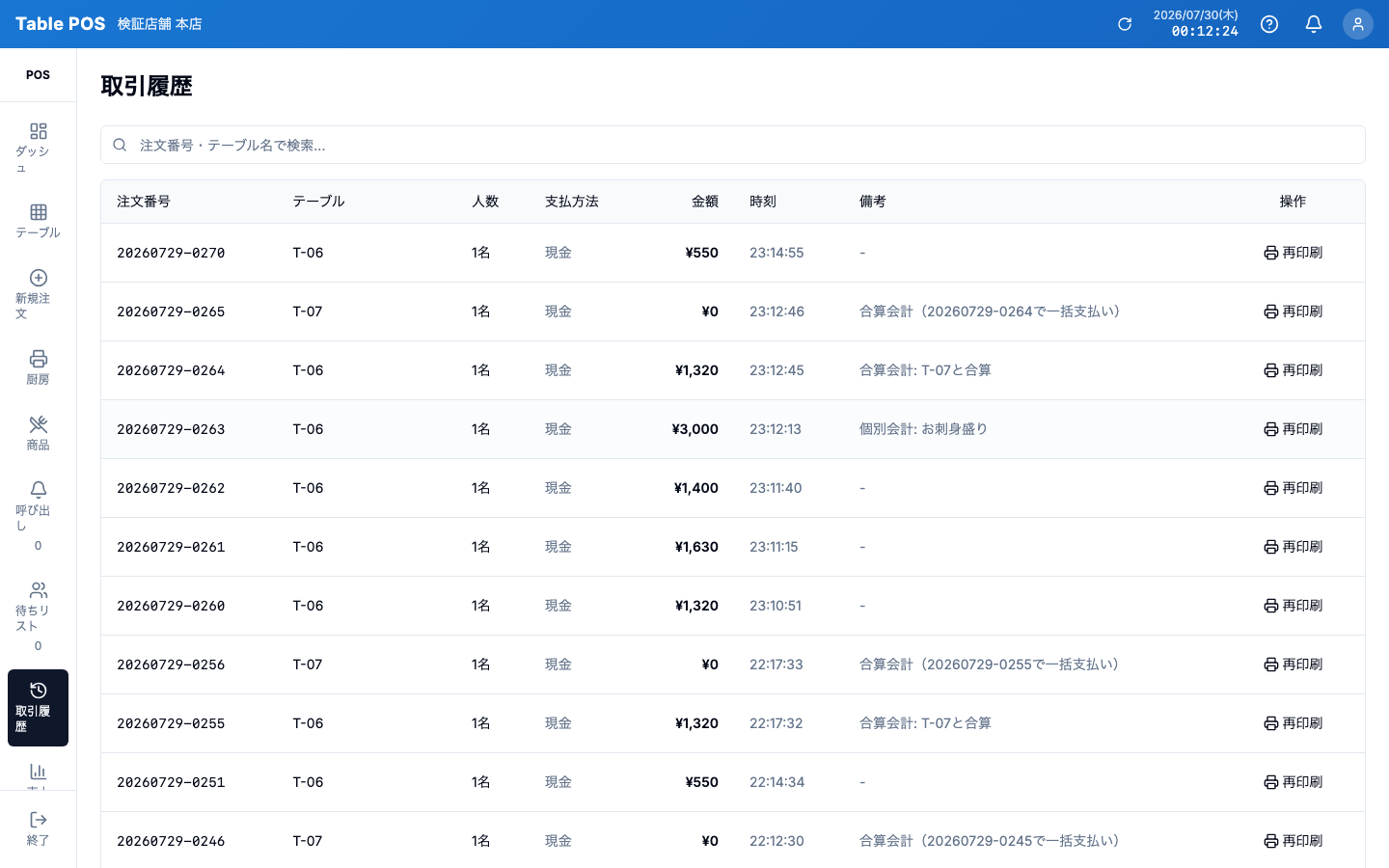
Task: Click note 合算会計（20260729-0255で一括支払い）
Action: coord(990,665)
